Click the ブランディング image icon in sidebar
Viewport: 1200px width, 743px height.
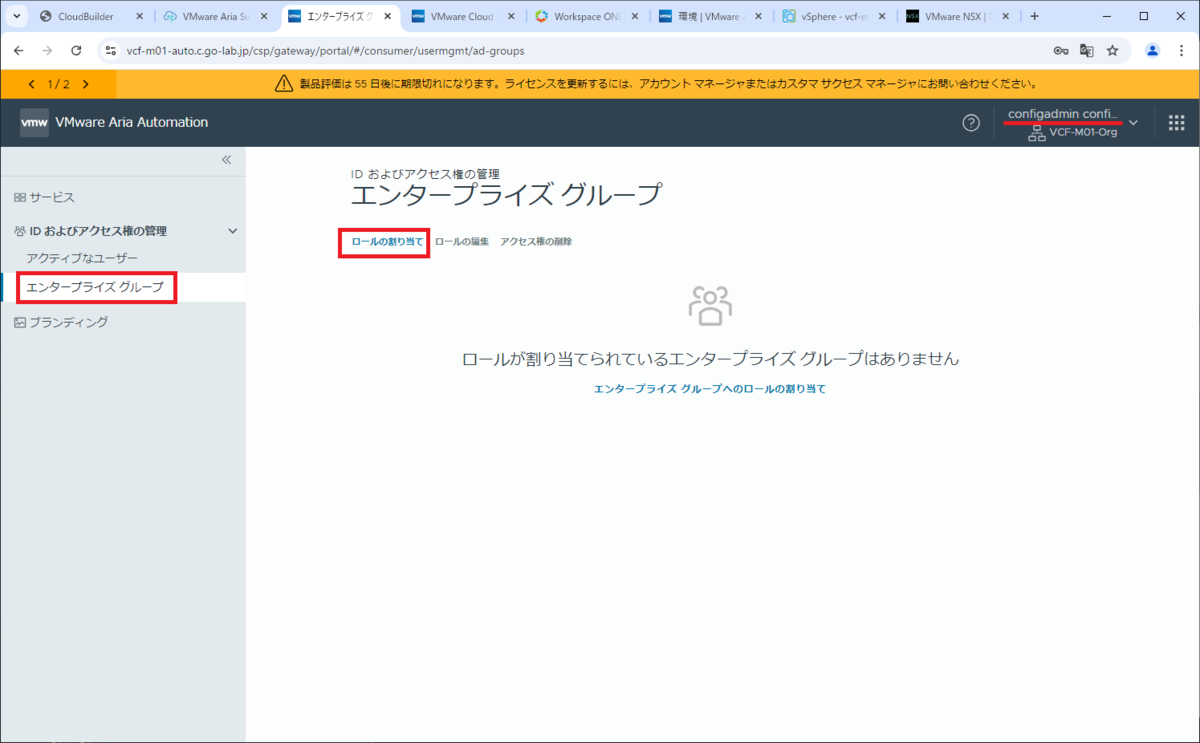tap(20, 322)
